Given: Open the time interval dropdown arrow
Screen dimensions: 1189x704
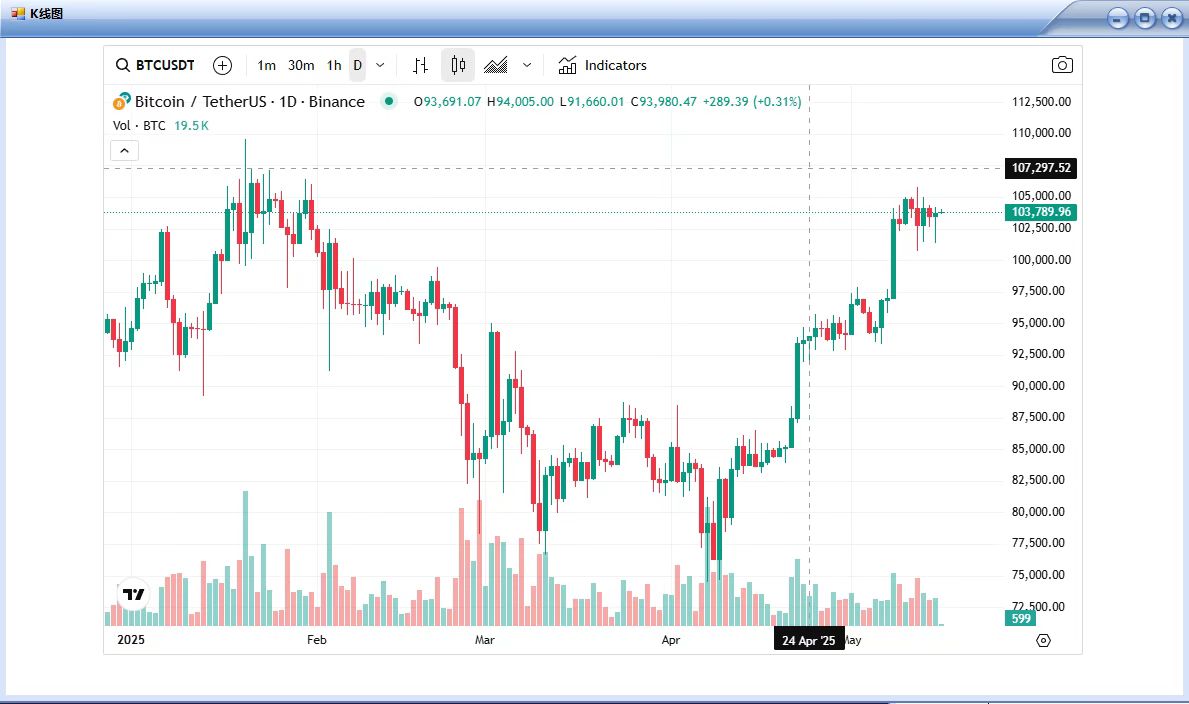Looking at the screenshot, I should click(x=380, y=66).
